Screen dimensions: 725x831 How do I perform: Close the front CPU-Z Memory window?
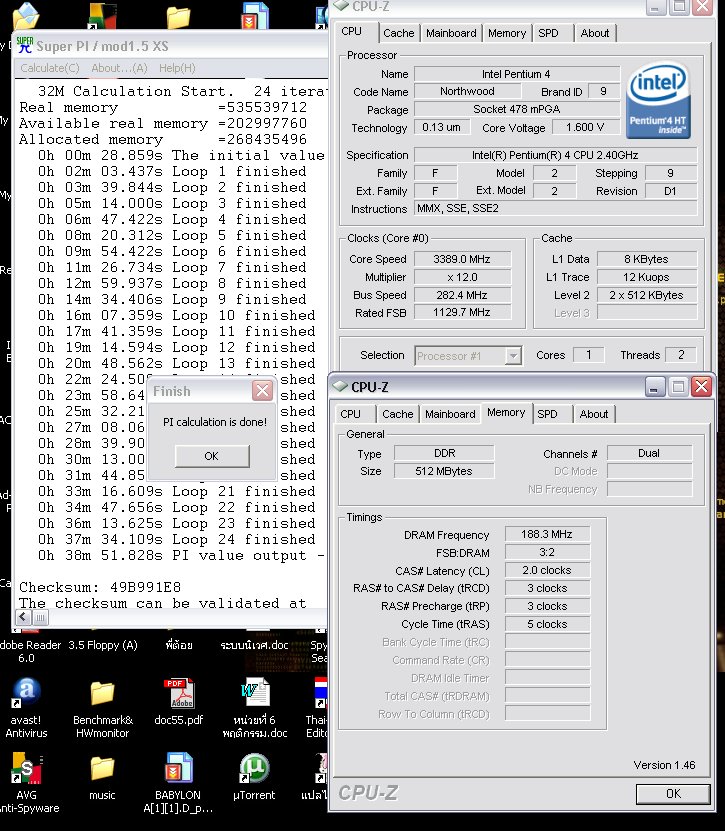(x=702, y=387)
